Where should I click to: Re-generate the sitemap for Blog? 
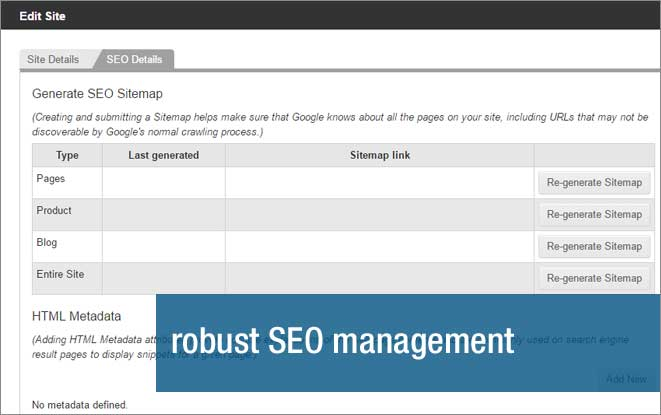tap(595, 246)
